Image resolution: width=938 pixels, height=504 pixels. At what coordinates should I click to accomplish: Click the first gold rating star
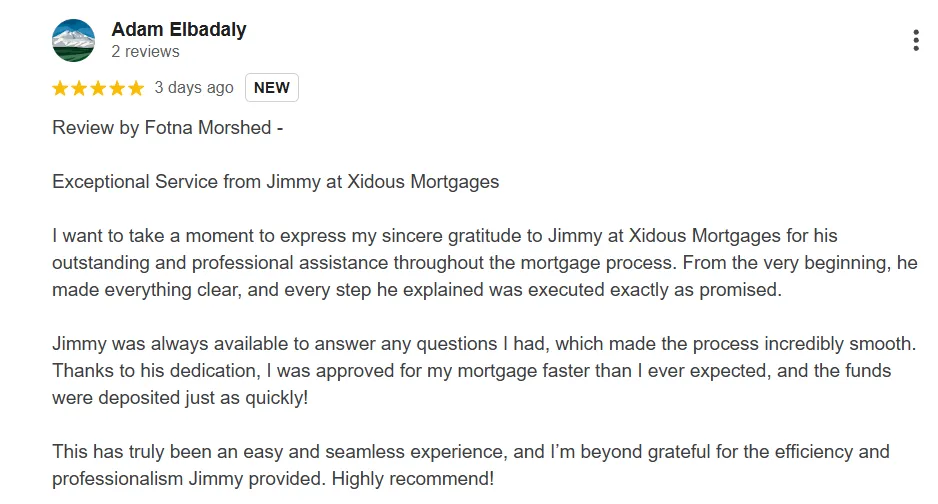[x=60, y=88]
